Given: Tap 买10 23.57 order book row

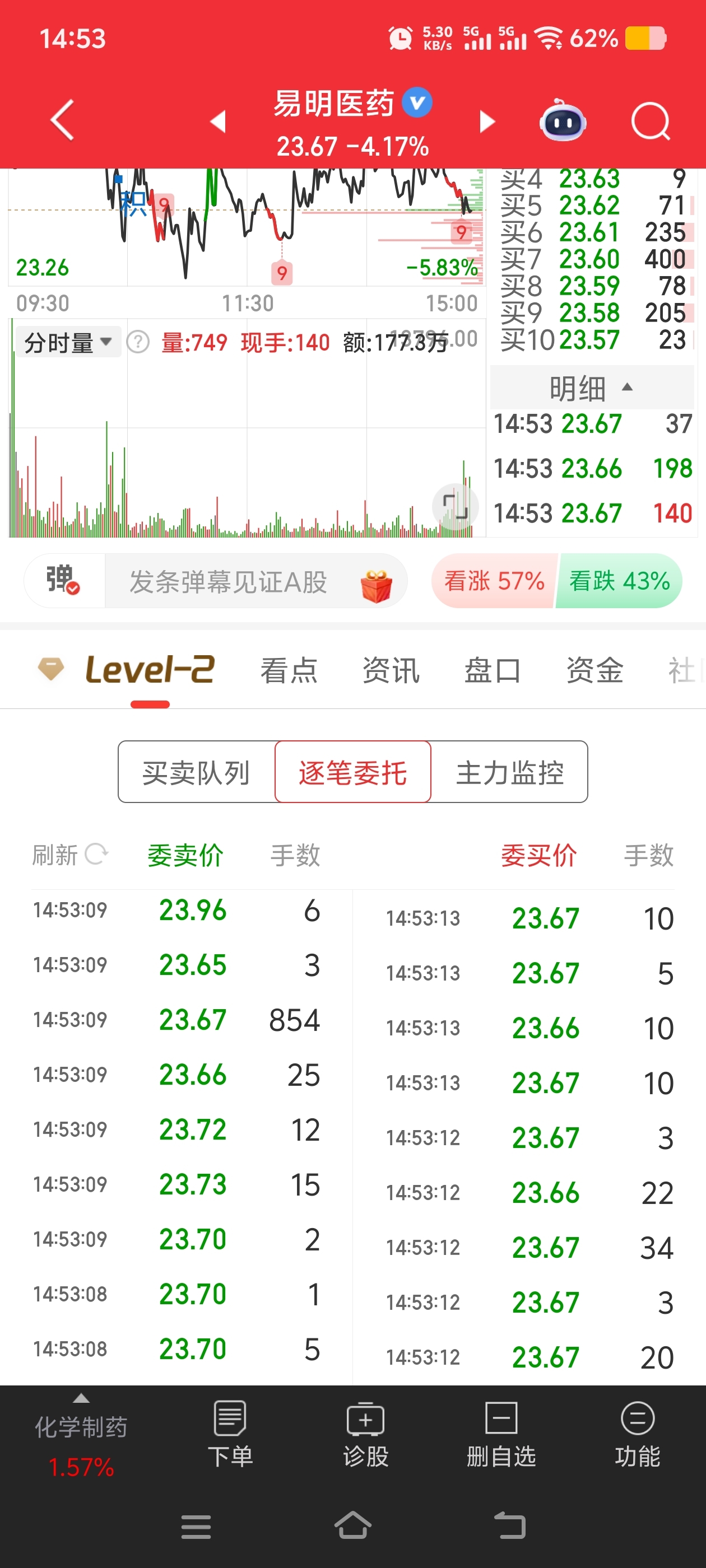Looking at the screenshot, I should [x=596, y=340].
